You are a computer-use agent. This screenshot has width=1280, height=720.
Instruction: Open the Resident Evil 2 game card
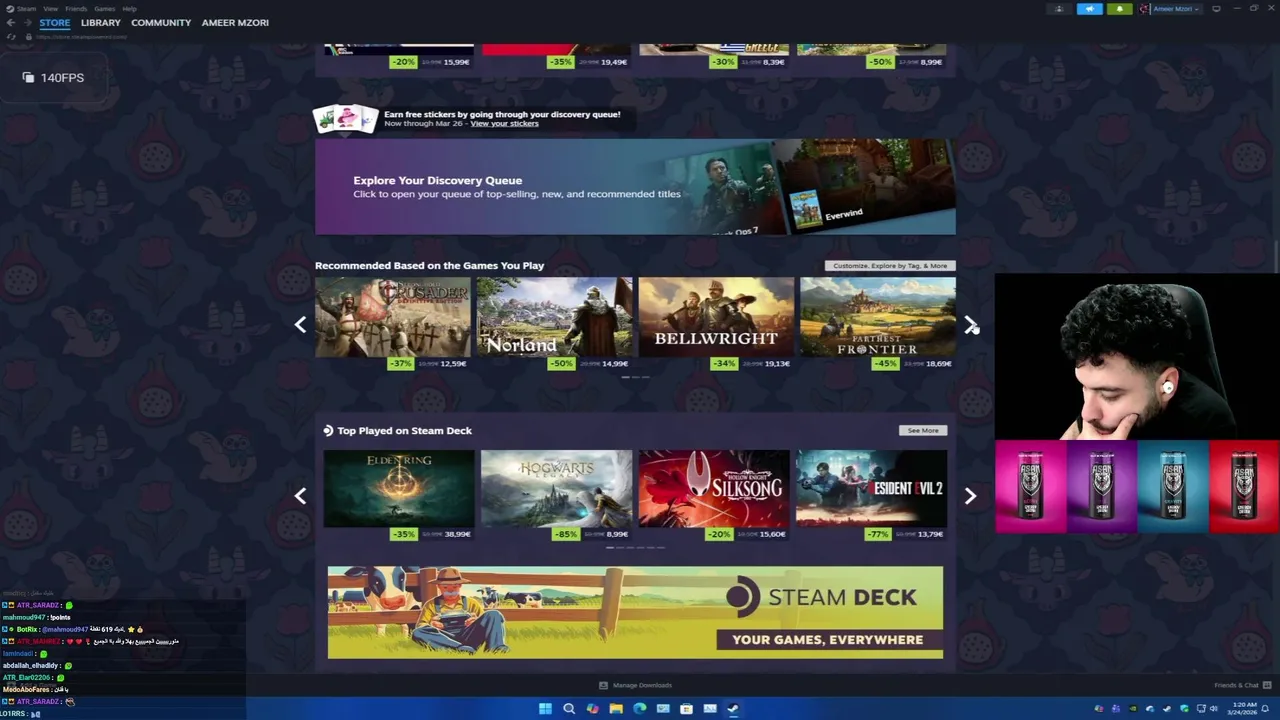[871, 488]
